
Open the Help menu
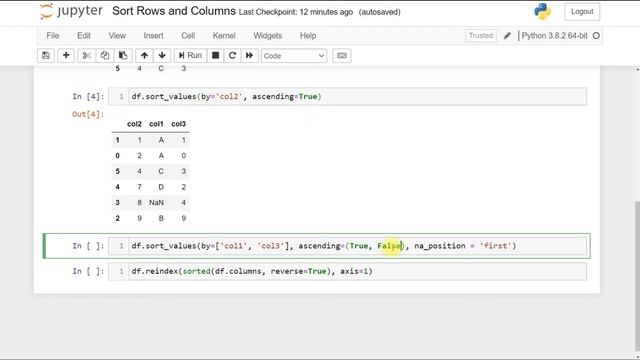pos(308,36)
